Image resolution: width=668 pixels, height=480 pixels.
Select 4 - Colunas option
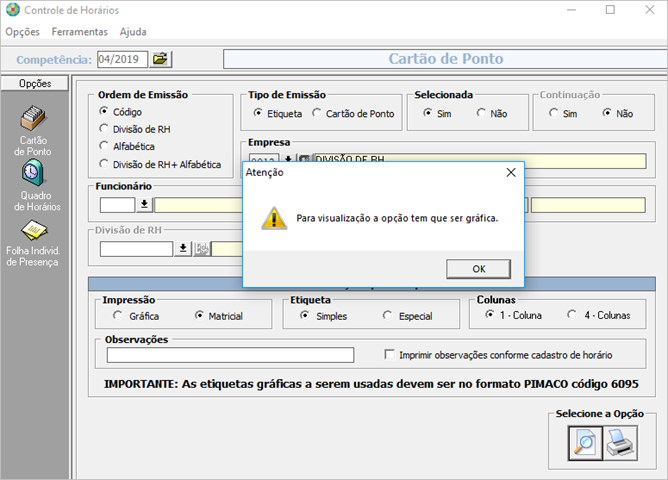[x=572, y=315]
